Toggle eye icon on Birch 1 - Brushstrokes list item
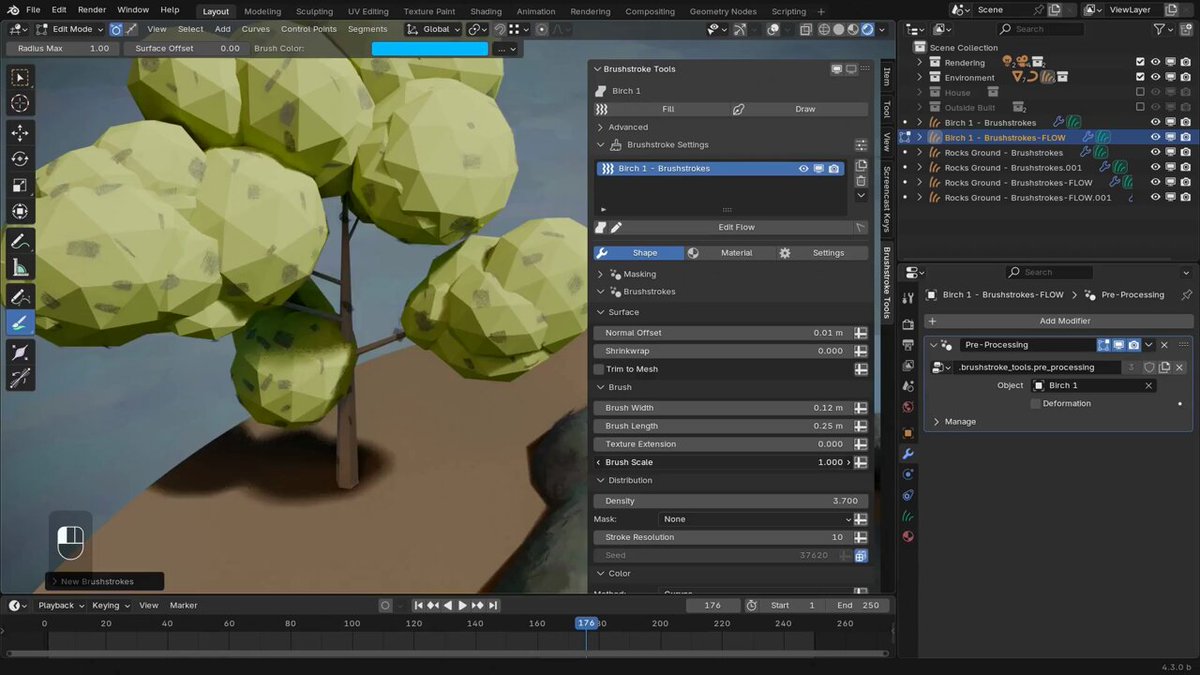 point(803,168)
